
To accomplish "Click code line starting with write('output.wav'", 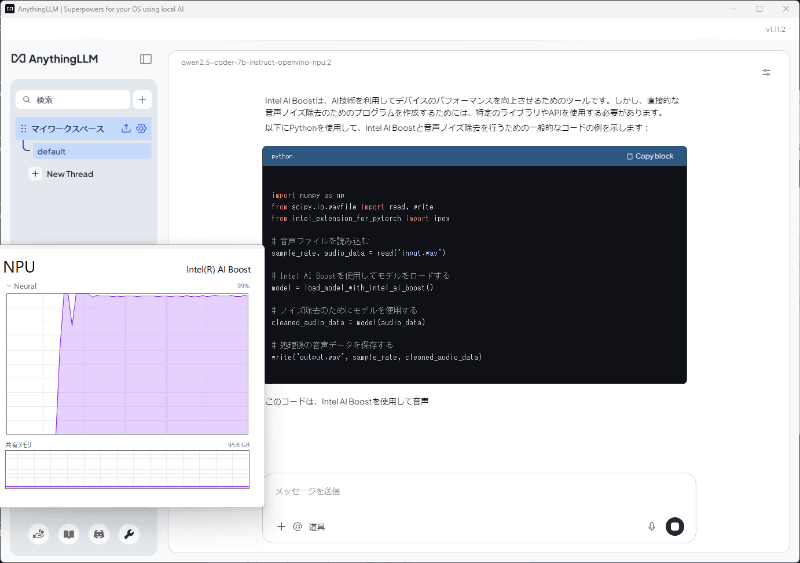I will click(377, 357).
